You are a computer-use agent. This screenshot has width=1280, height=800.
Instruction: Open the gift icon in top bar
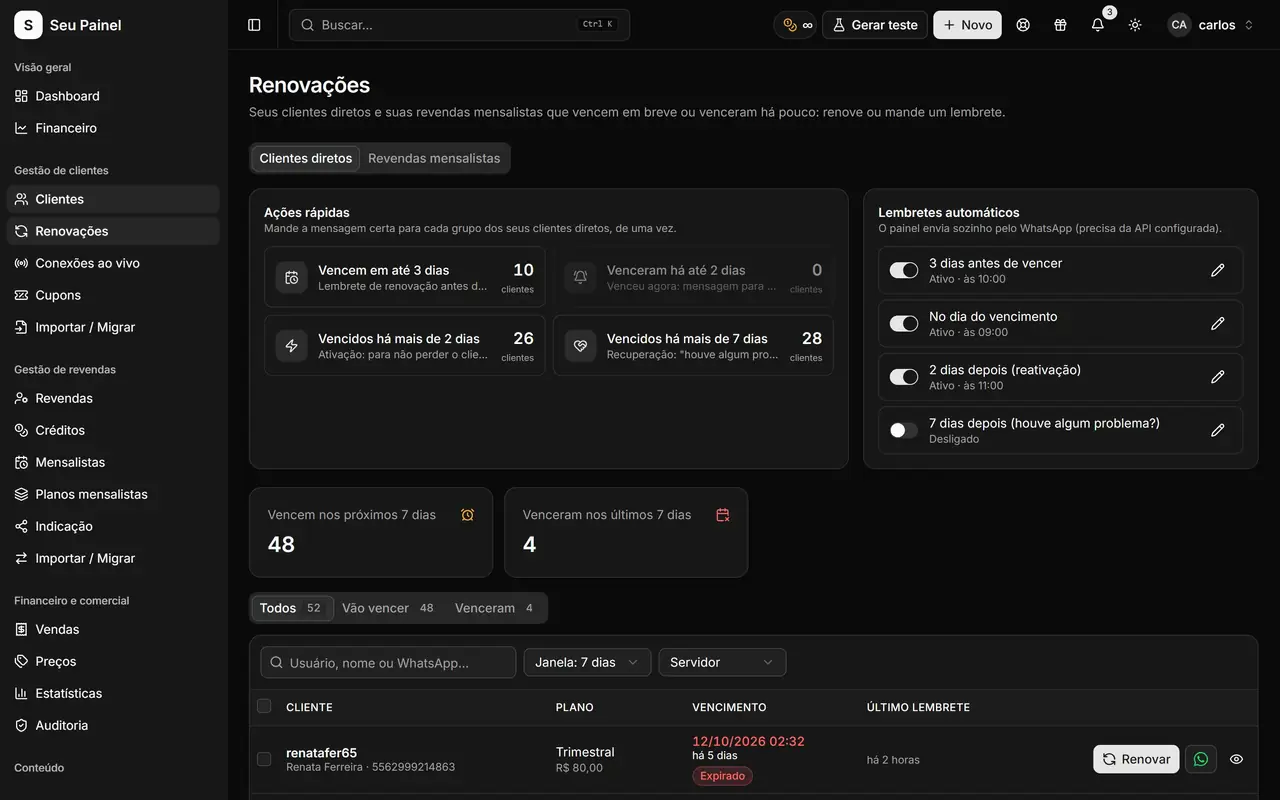click(x=1060, y=25)
